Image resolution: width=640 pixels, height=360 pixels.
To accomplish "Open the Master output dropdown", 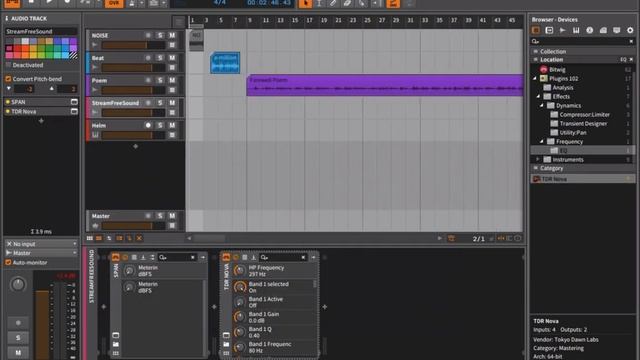I will click(x=41, y=253).
